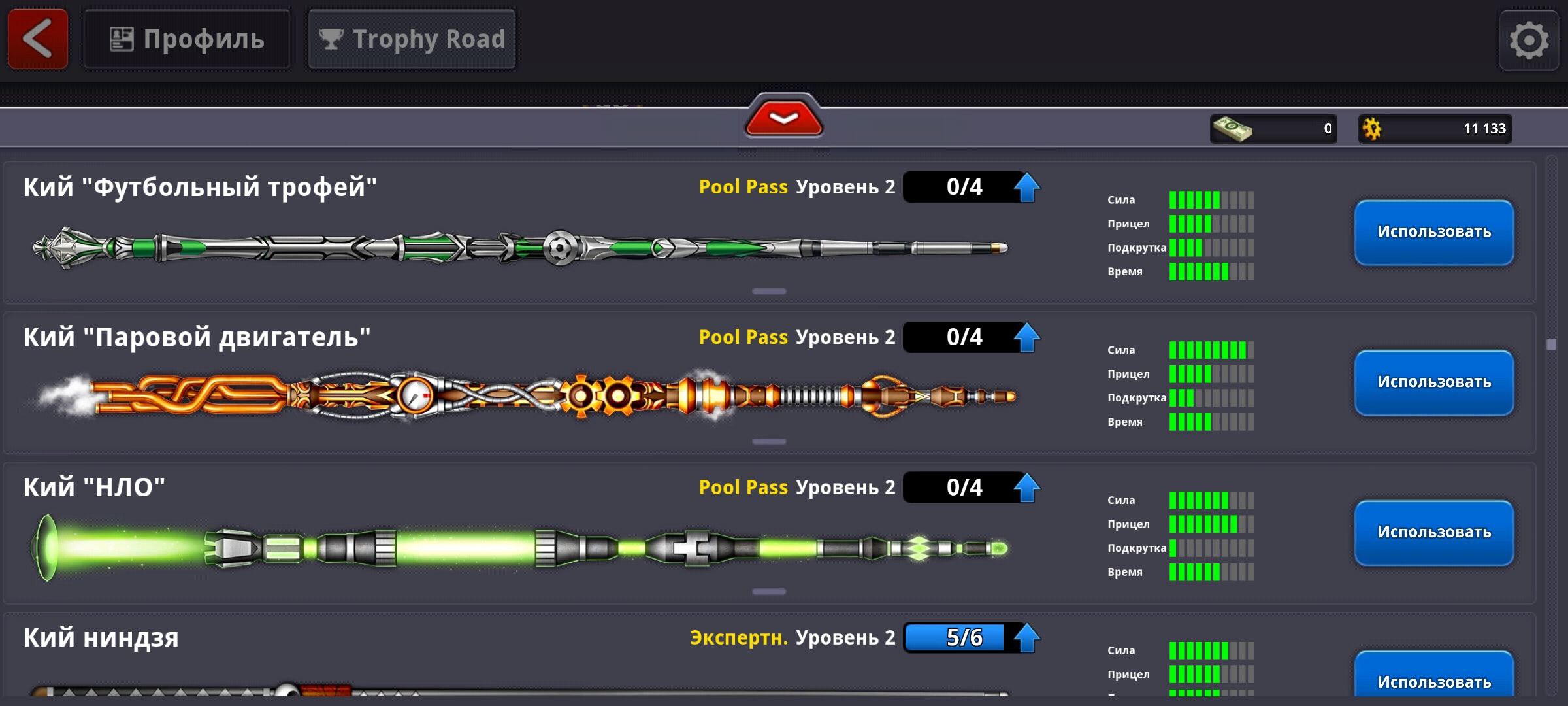The image size is (1568, 706).
Task: Click the red back arrow button
Action: pos(38,39)
